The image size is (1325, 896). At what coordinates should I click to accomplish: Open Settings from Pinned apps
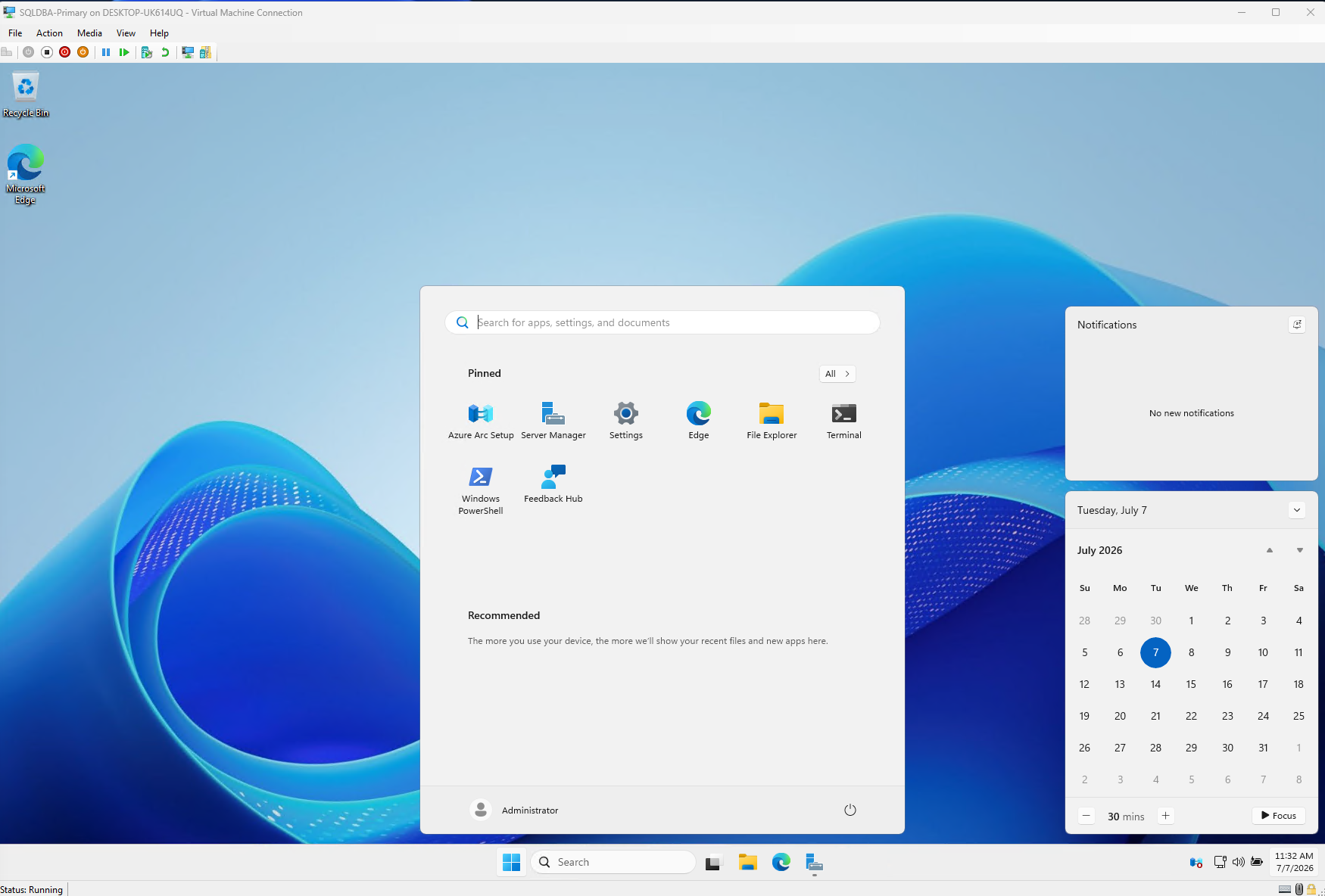626,421
